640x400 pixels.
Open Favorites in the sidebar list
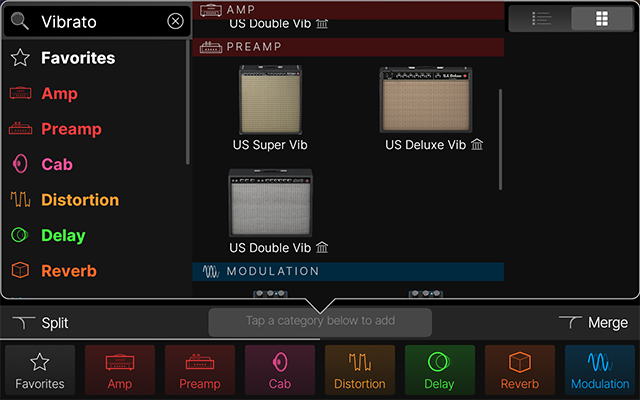77,58
